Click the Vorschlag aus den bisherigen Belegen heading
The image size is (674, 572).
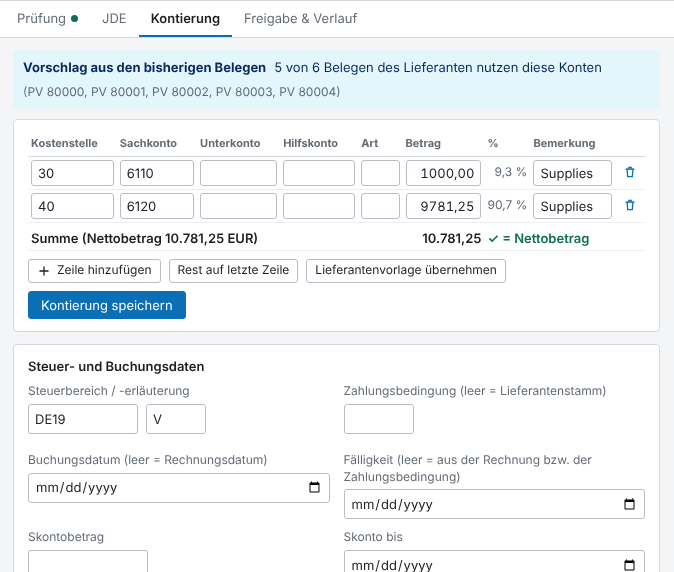tap(144, 67)
